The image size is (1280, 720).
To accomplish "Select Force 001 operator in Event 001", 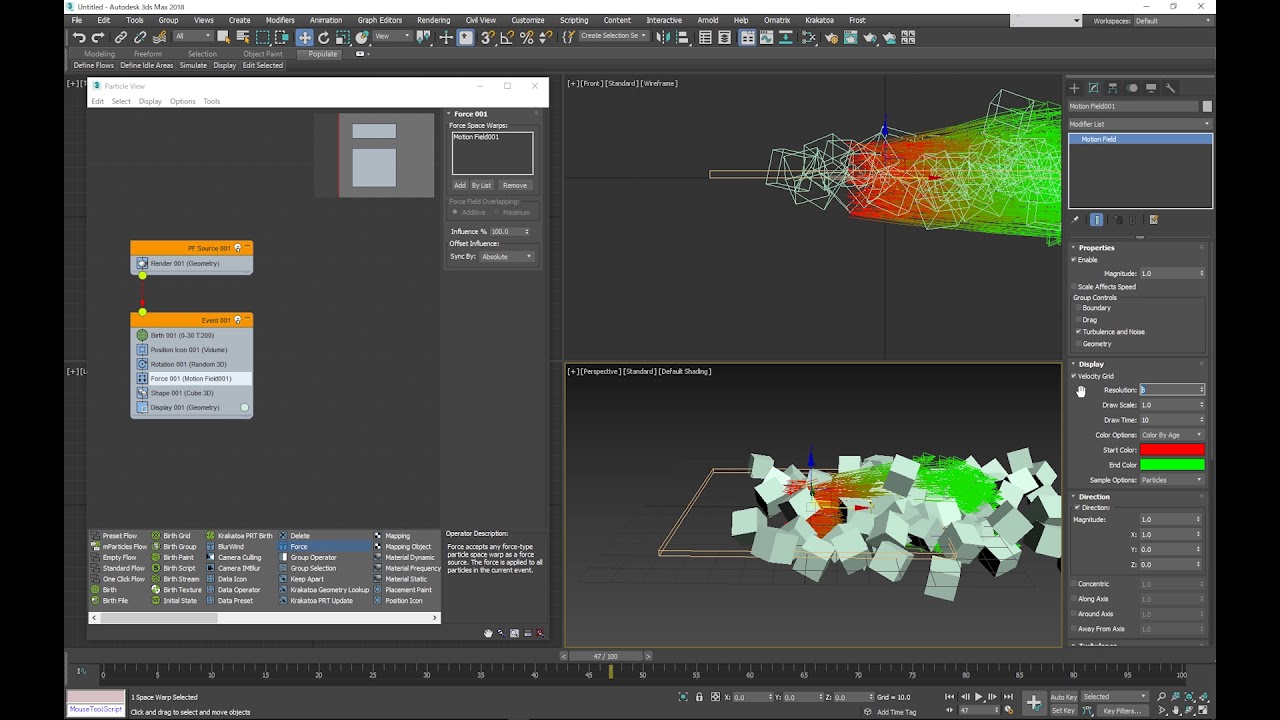I will (x=192, y=379).
